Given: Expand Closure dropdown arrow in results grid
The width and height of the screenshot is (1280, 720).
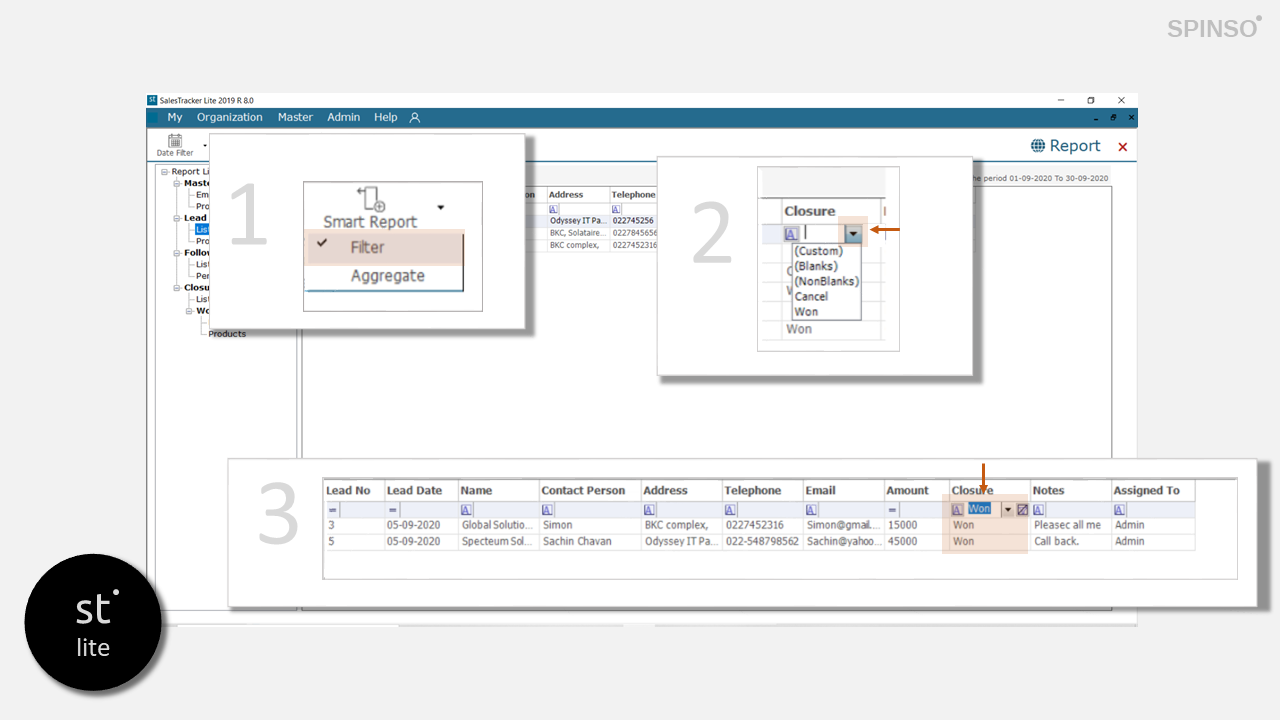Looking at the screenshot, I should [1008, 510].
